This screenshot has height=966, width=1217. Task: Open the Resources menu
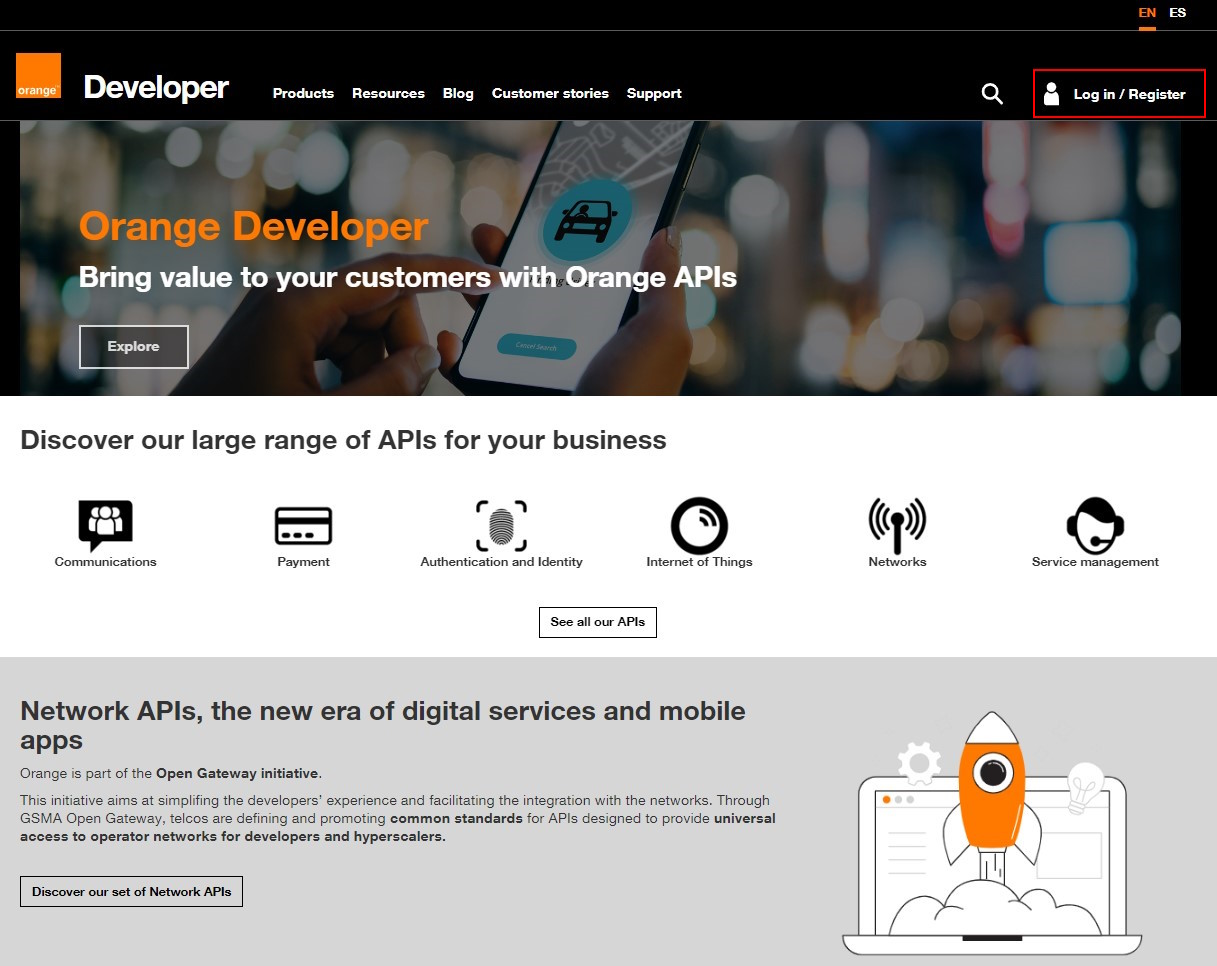388,93
